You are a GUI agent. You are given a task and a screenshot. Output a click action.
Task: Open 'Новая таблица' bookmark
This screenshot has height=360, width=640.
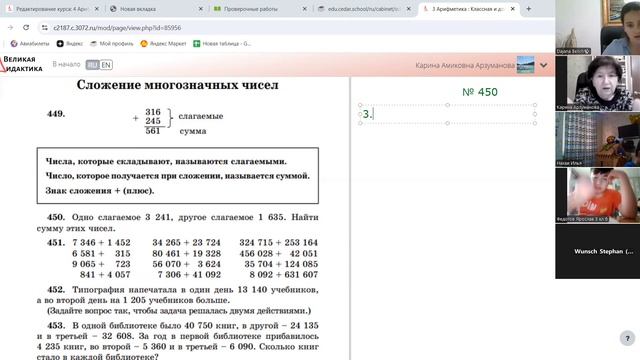(x=222, y=44)
